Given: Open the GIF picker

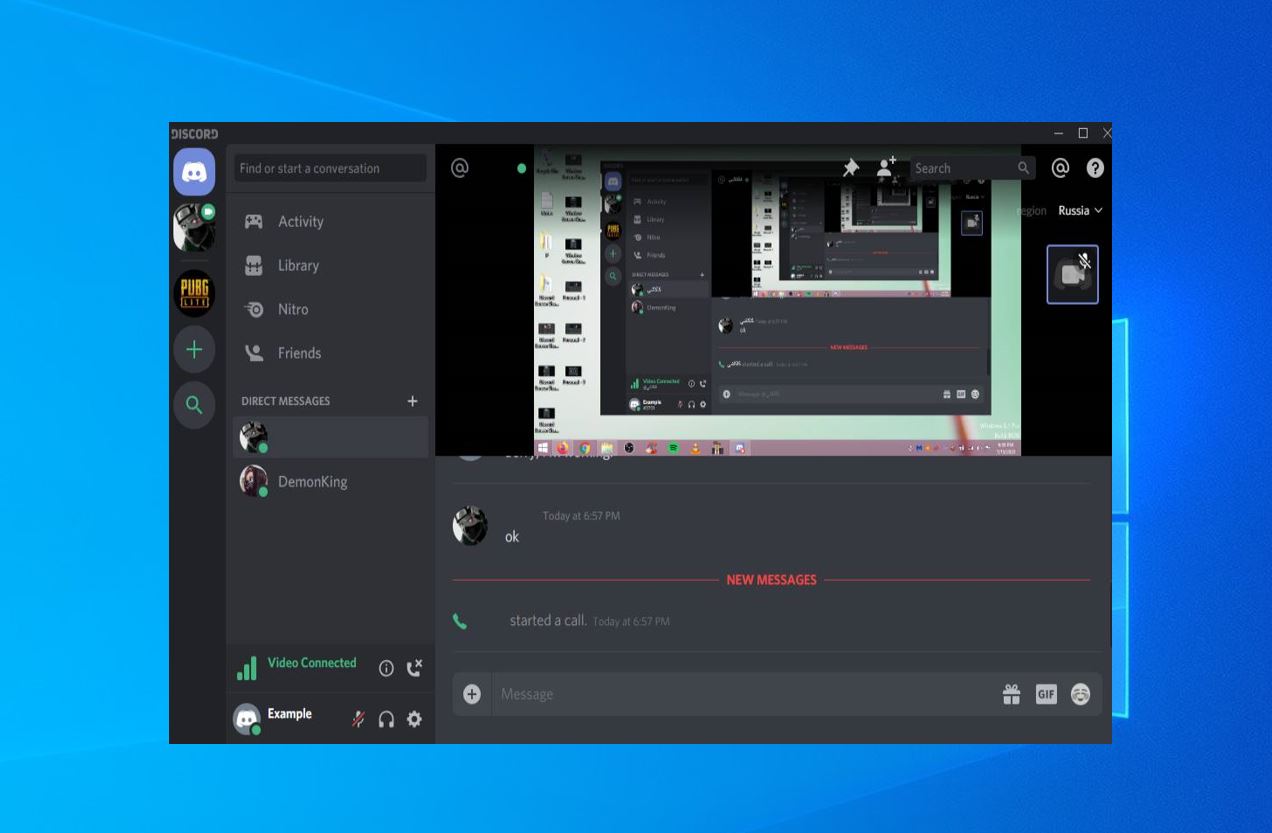Looking at the screenshot, I should pos(1046,694).
